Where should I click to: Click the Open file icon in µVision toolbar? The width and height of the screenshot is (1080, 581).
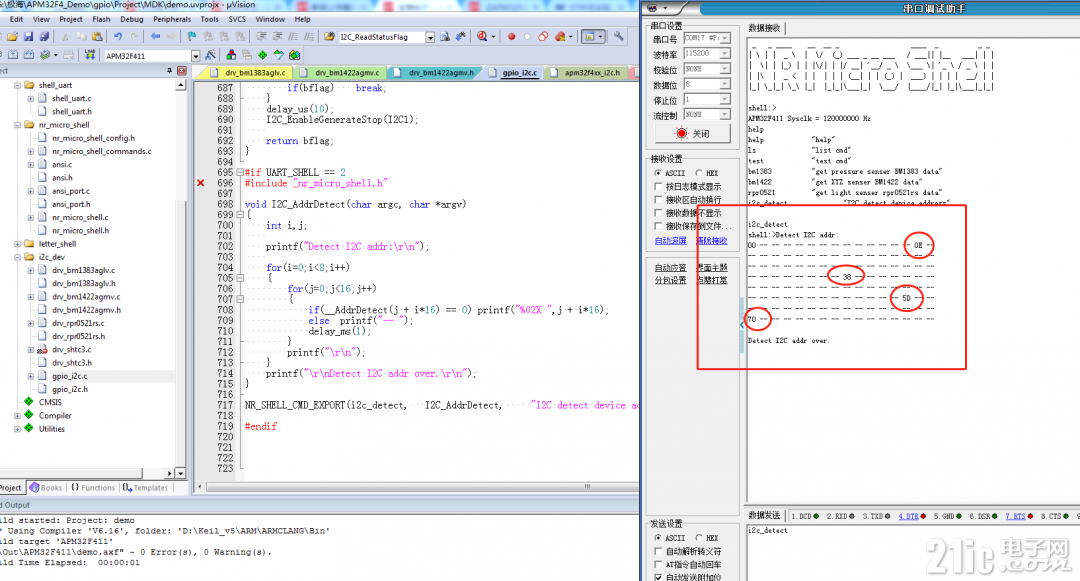[x=12, y=36]
